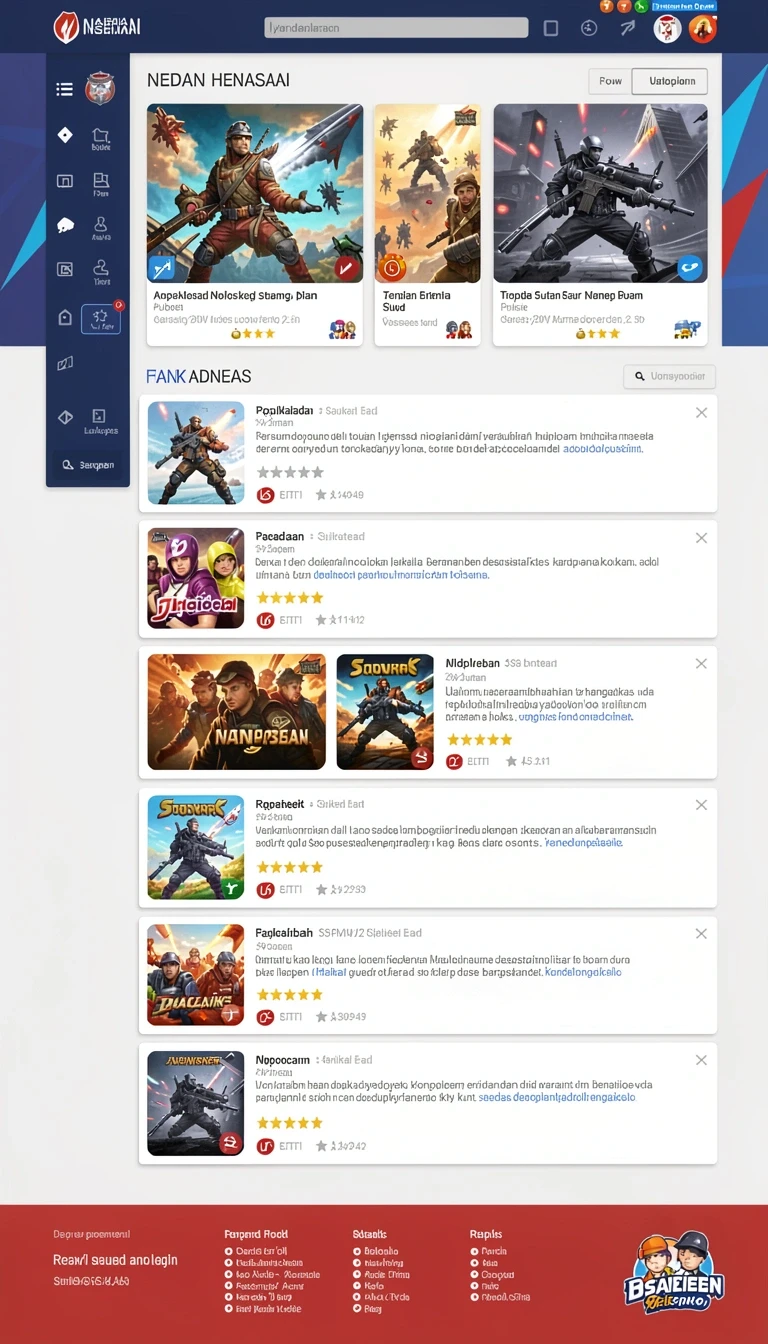This screenshot has height=1344, width=768.
Task: Open the folder icon in the sidebar
Action: [100, 137]
